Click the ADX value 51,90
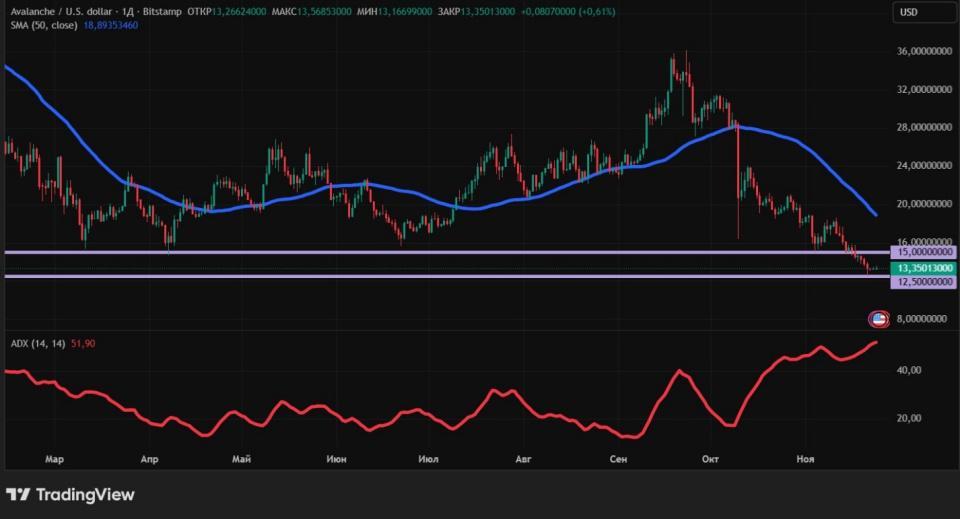This screenshot has height=519, width=960. (x=84, y=343)
